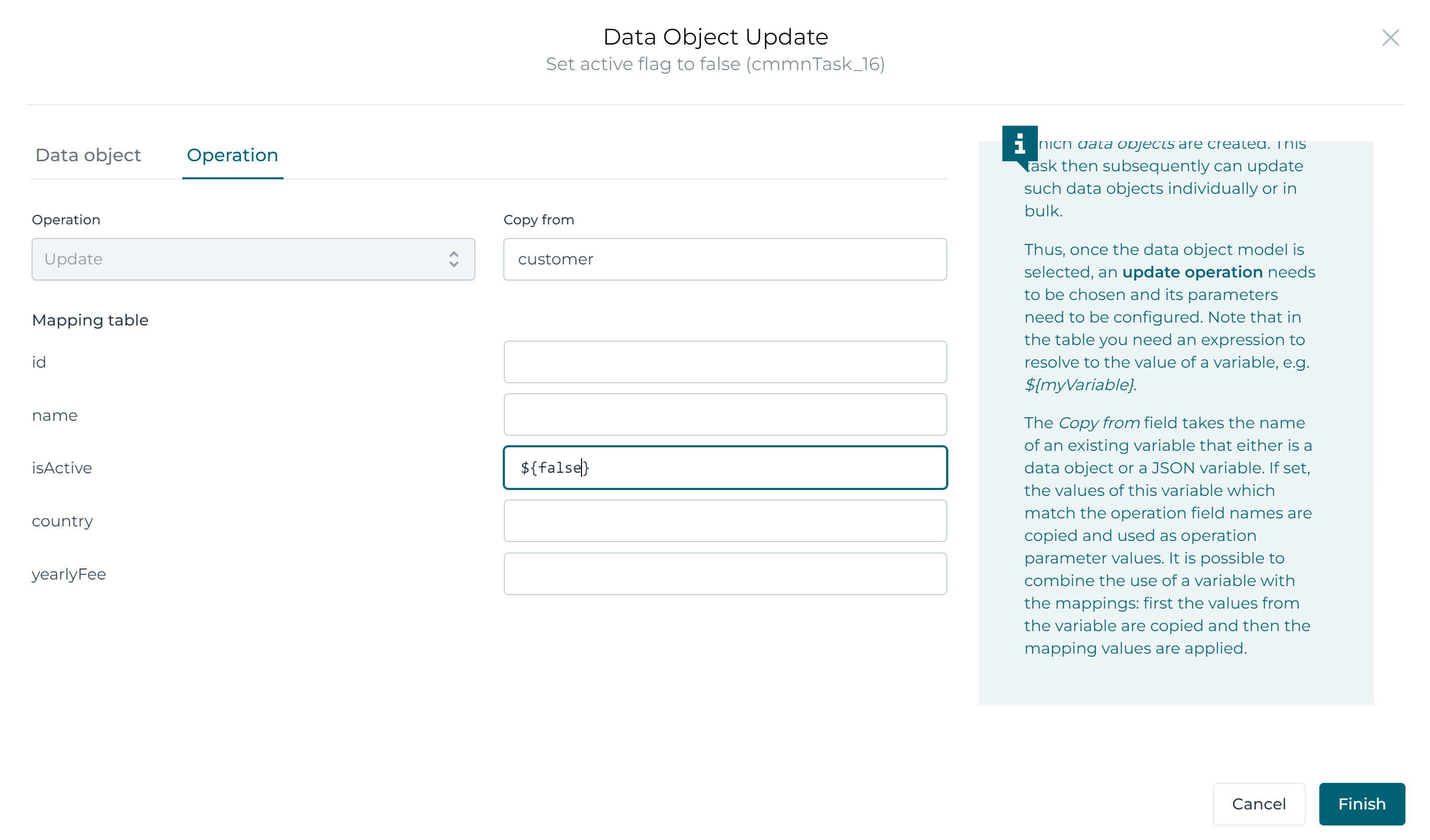Select the Operation tab

pos(232,155)
